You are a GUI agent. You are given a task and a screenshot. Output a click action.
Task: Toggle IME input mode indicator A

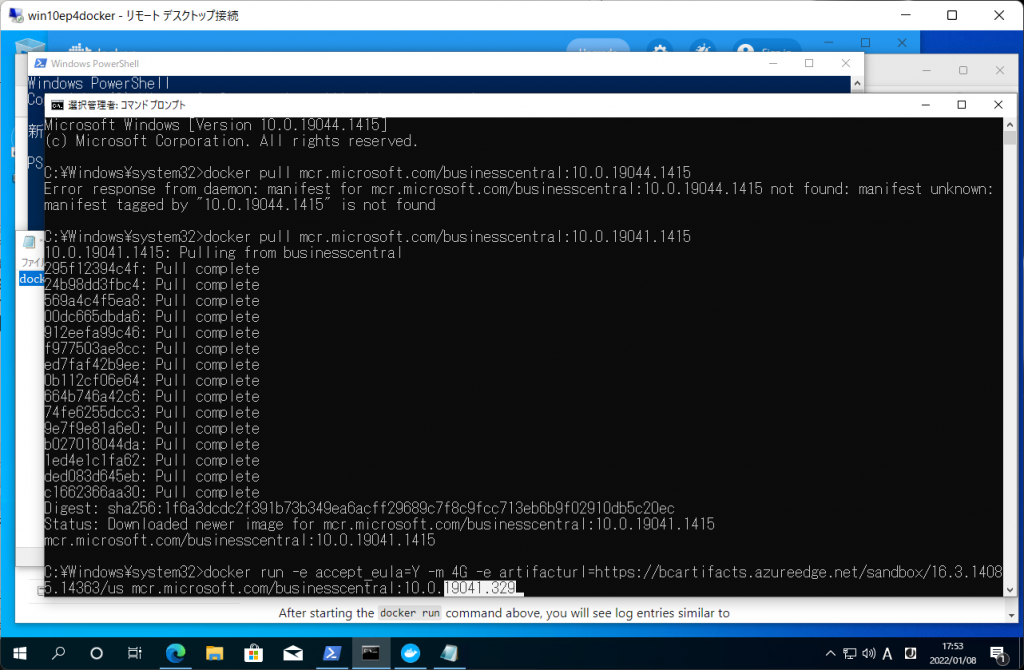(888, 653)
